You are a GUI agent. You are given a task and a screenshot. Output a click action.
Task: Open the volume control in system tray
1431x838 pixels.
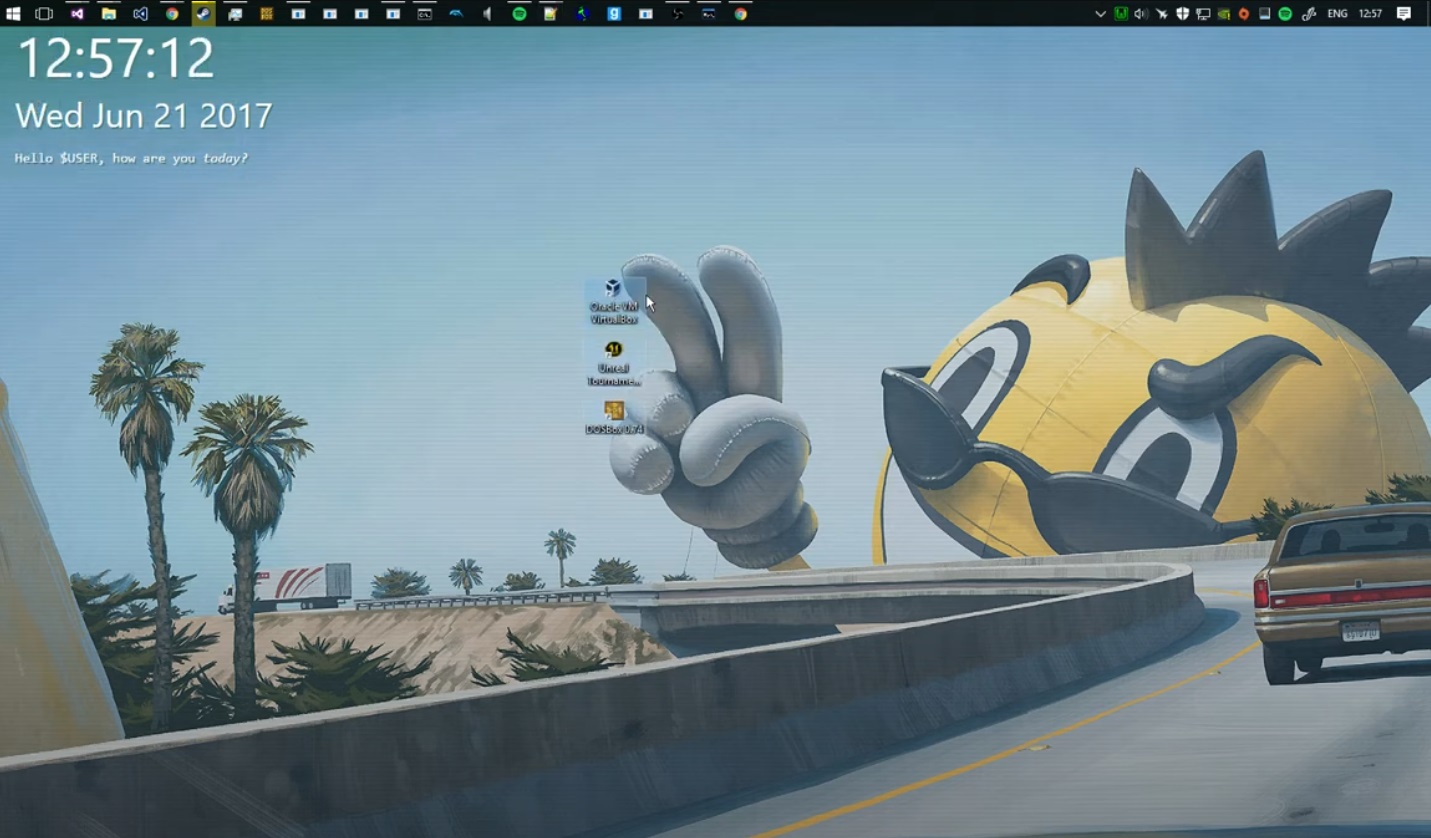point(1141,14)
